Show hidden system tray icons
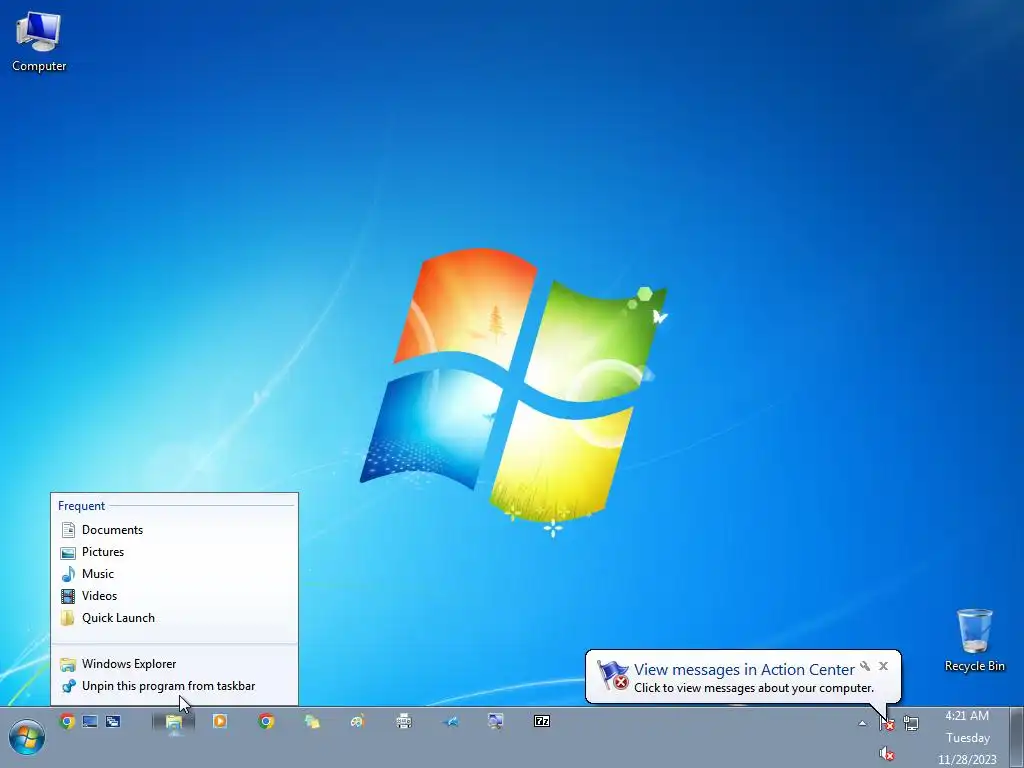The height and width of the screenshot is (768, 1024). [862, 723]
